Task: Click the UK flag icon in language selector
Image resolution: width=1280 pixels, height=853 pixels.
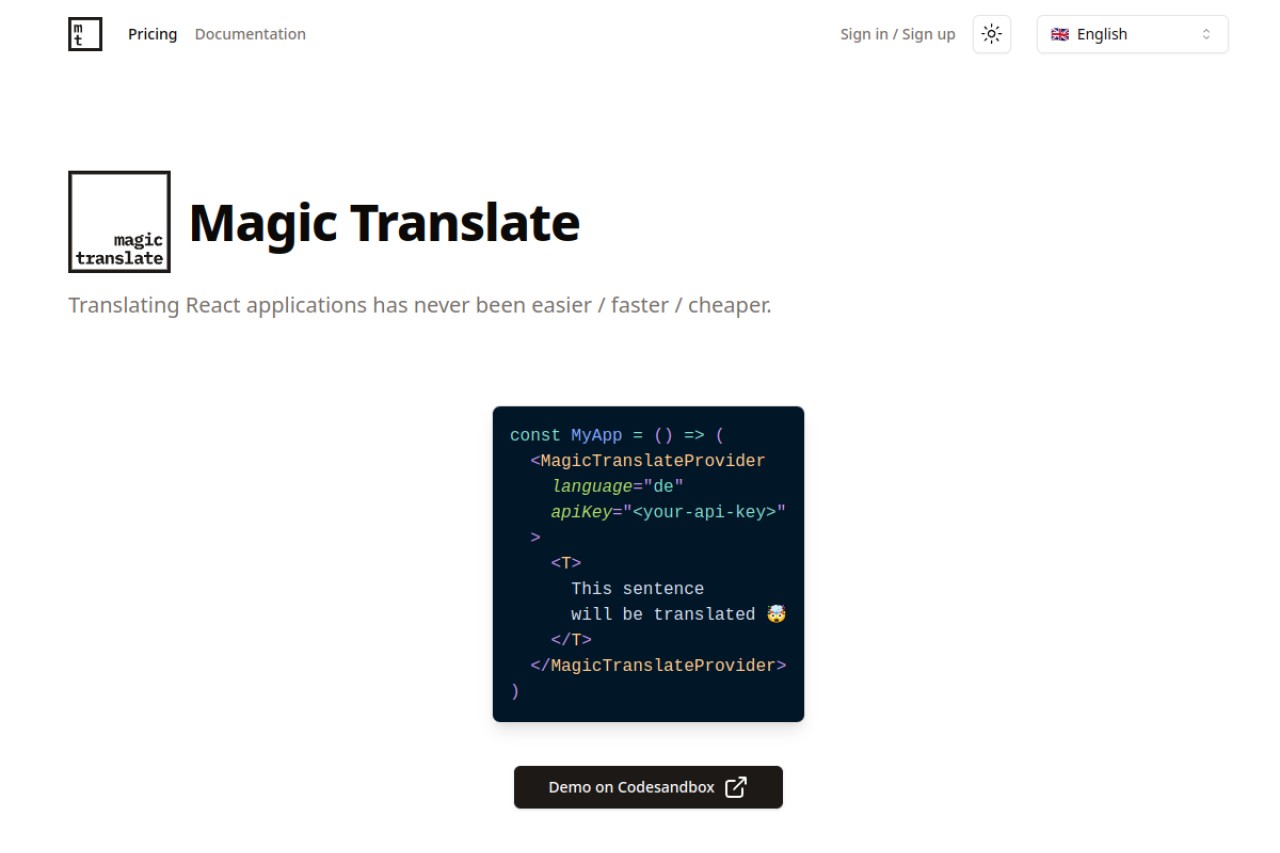Action: pyautogui.click(x=1060, y=34)
